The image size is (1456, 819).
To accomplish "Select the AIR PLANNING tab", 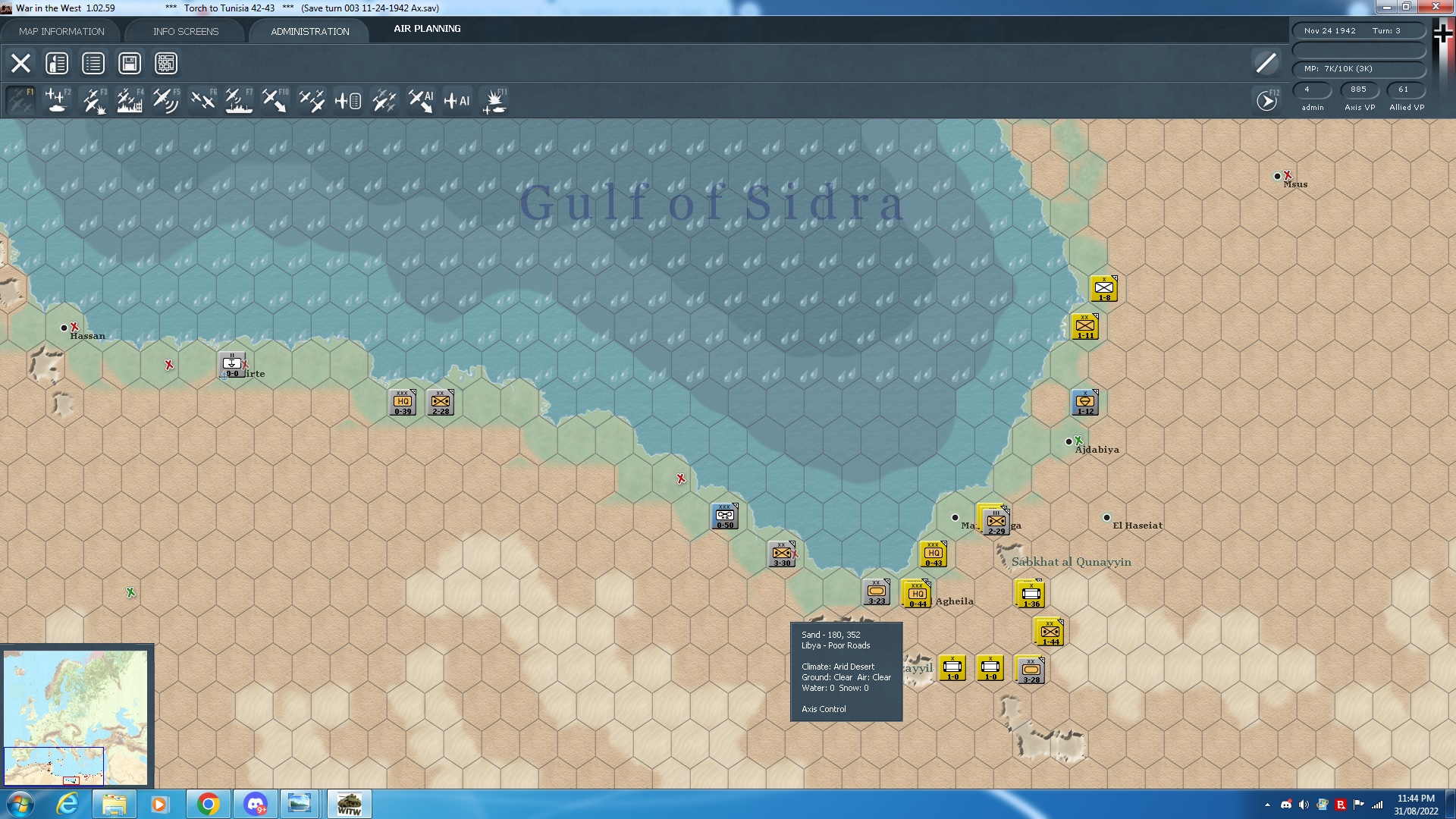I will coord(427,29).
